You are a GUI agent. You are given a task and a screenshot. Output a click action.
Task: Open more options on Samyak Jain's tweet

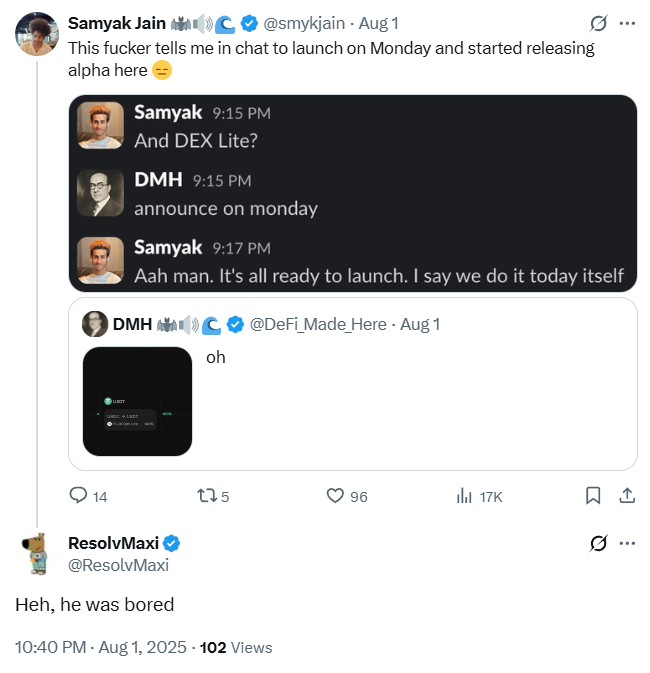pyautogui.click(x=627, y=23)
